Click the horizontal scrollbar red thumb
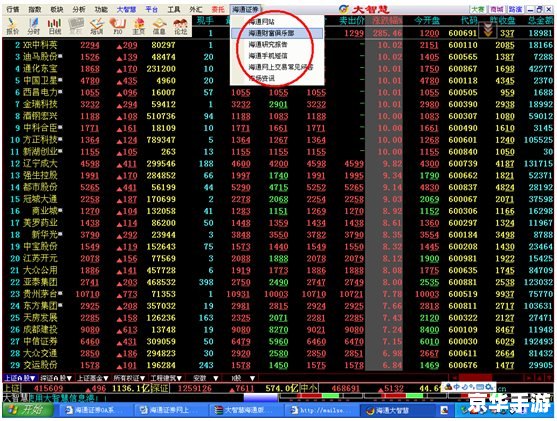Image resolution: width=557 pixels, height=421 pixels. point(475,377)
